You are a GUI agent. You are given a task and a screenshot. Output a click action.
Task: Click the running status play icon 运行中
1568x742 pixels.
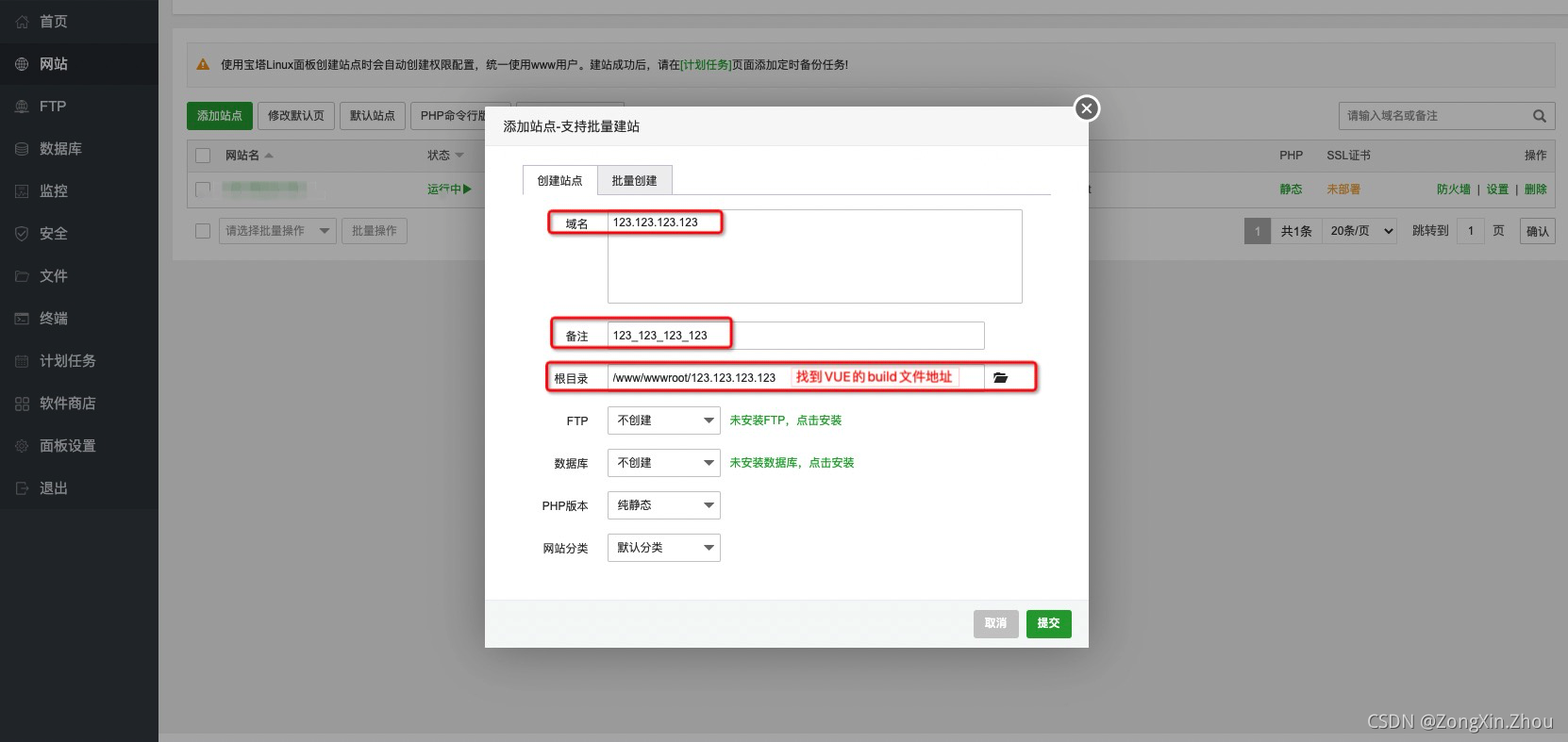(x=467, y=189)
